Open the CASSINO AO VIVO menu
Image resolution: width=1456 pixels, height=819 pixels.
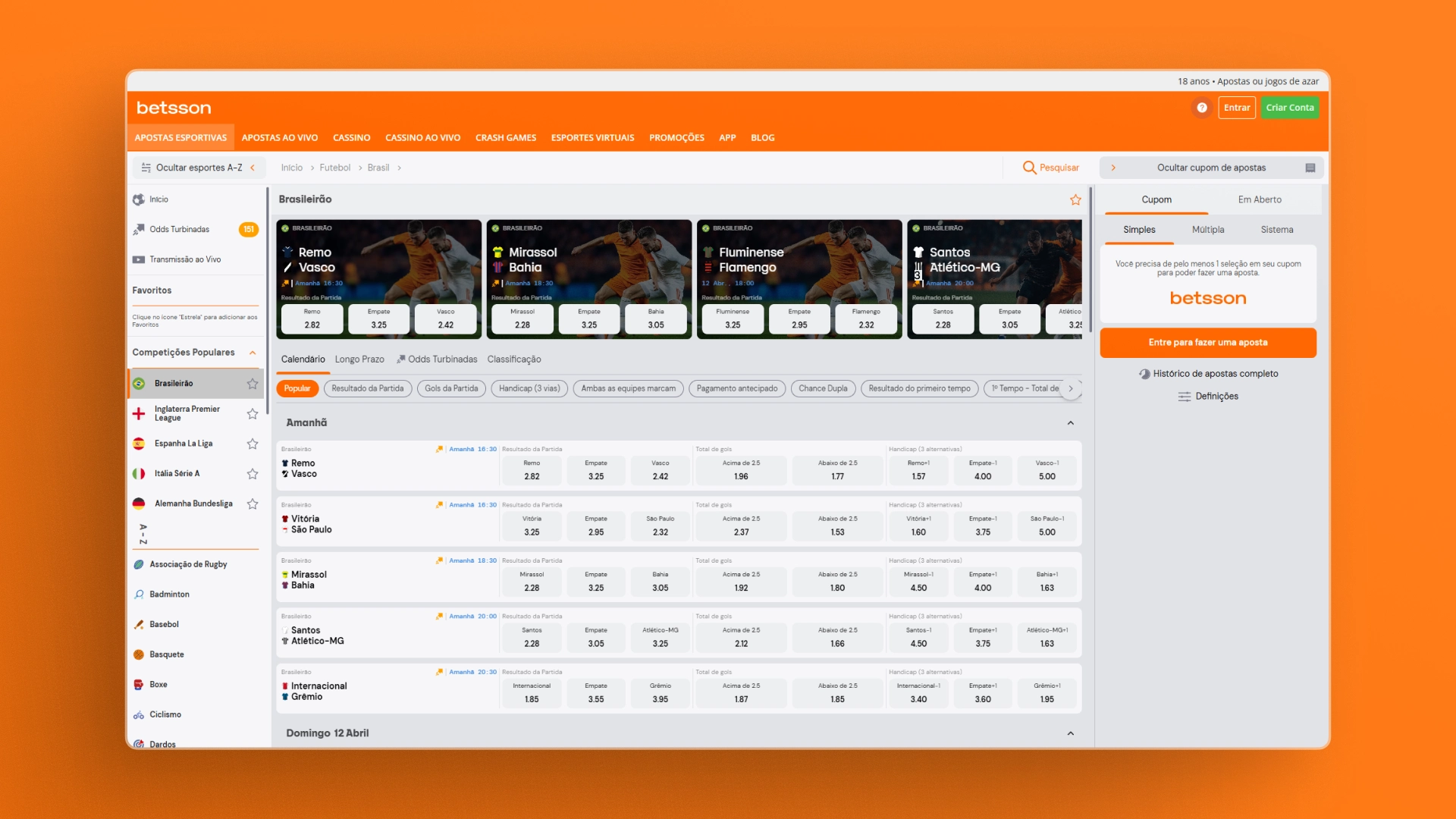(422, 138)
